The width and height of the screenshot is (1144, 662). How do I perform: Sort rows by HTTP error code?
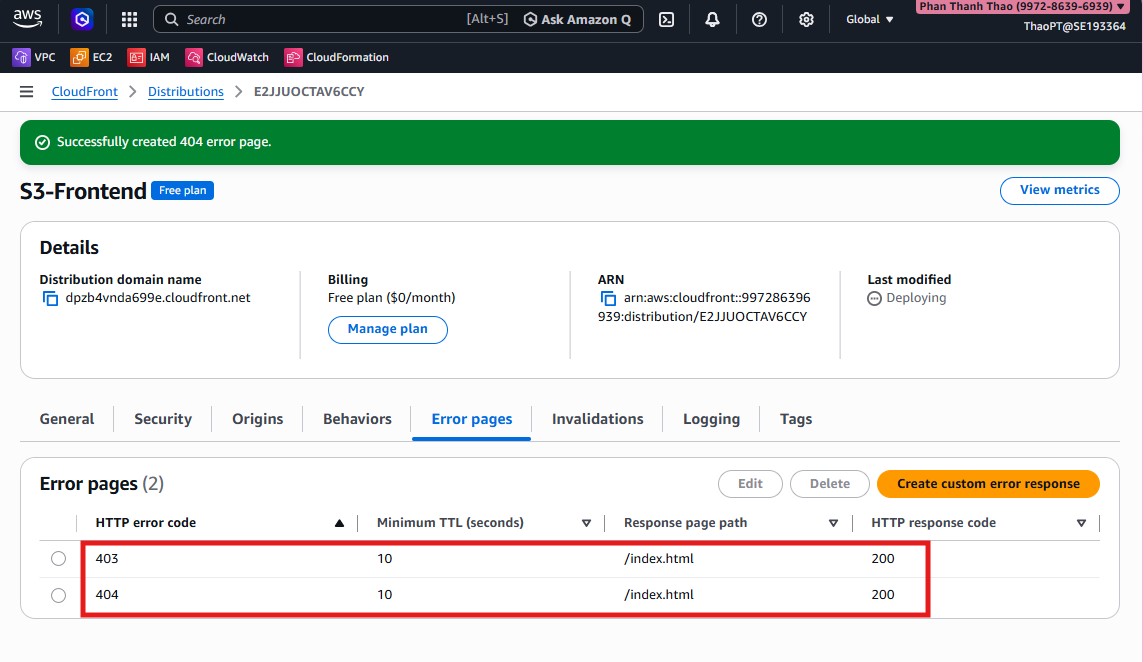339,522
